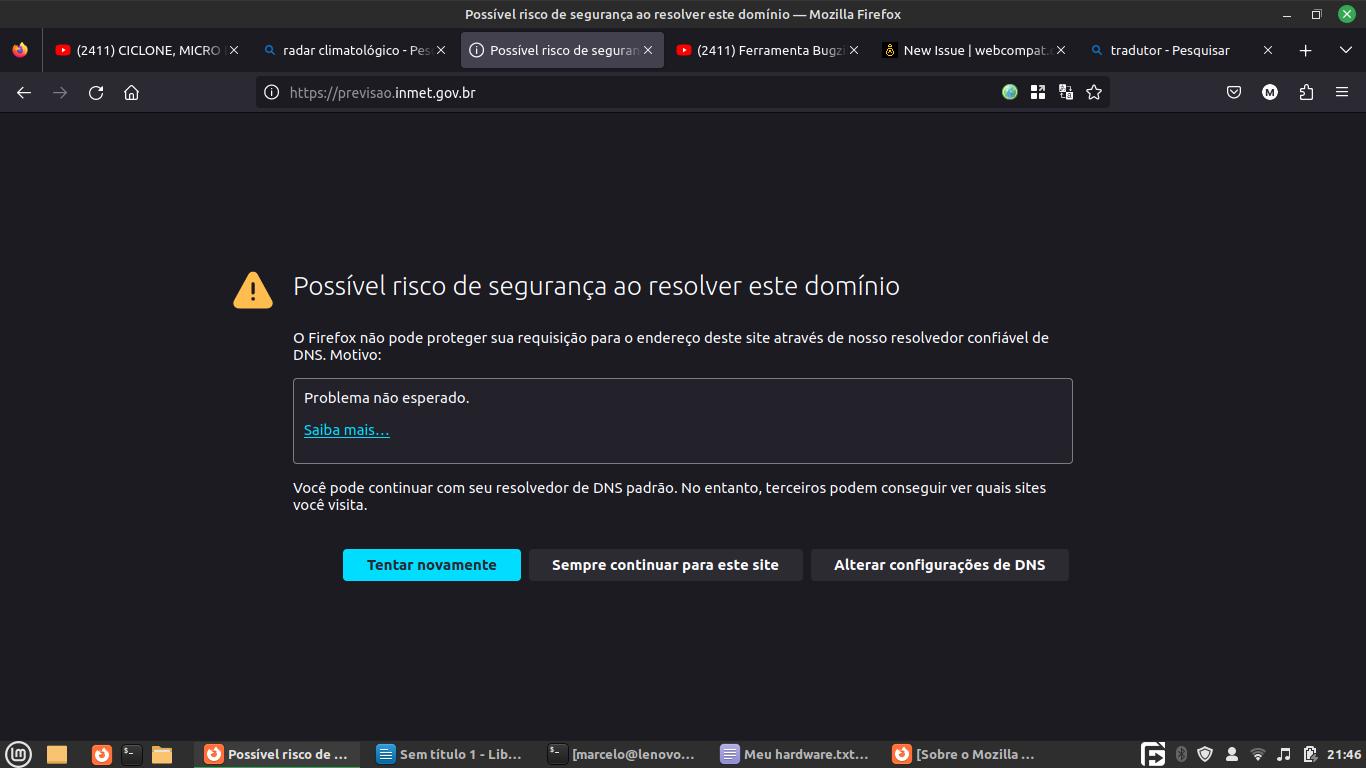Image resolution: width=1366 pixels, height=768 pixels.
Task: Click the extensions puzzle piece icon
Action: [1307, 92]
